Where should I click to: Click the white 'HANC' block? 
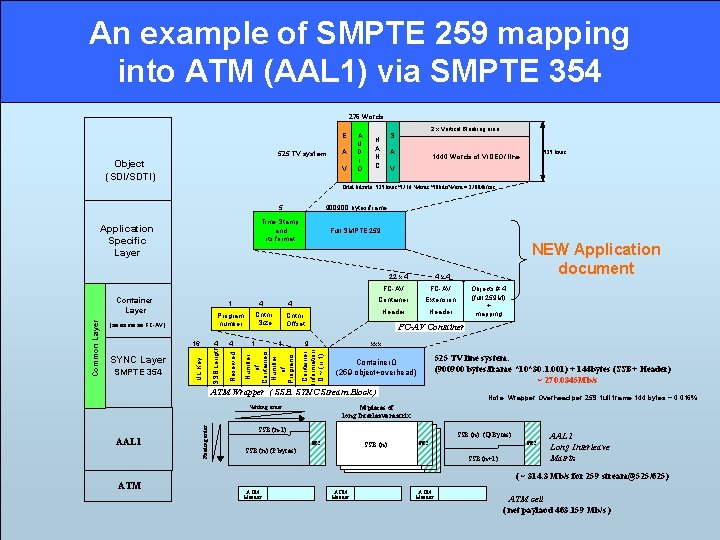click(x=377, y=152)
